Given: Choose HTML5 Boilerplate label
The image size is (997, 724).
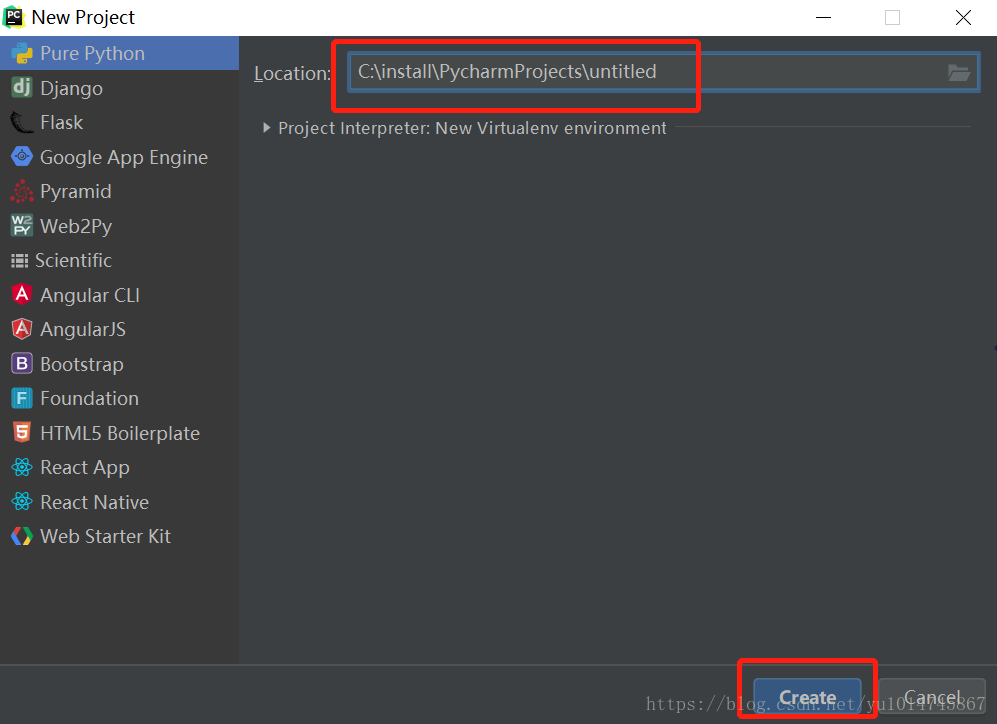Looking at the screenshot, I should pos(120,433).
